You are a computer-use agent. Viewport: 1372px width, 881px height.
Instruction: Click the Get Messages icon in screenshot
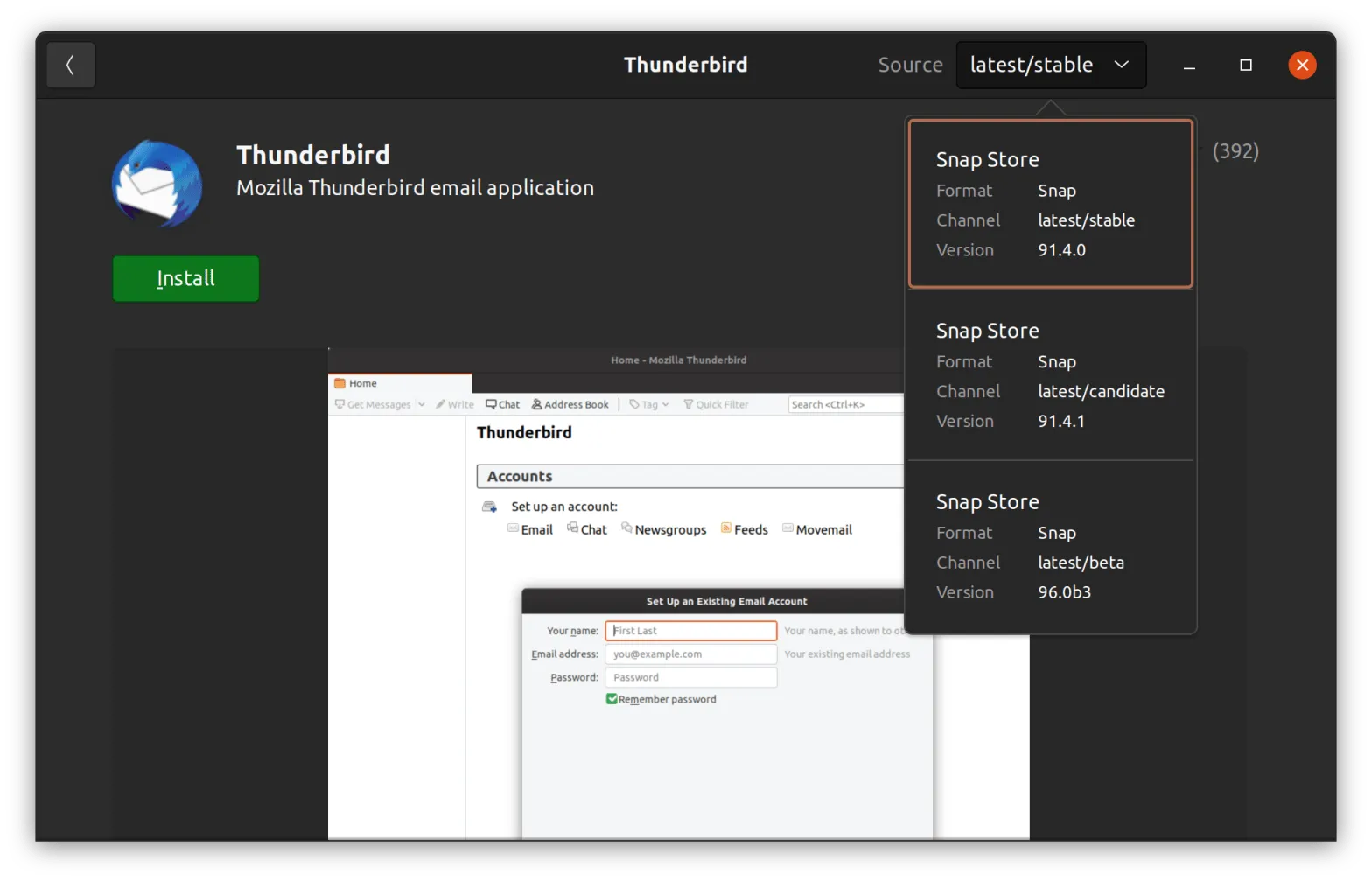[x=340, y=404]
